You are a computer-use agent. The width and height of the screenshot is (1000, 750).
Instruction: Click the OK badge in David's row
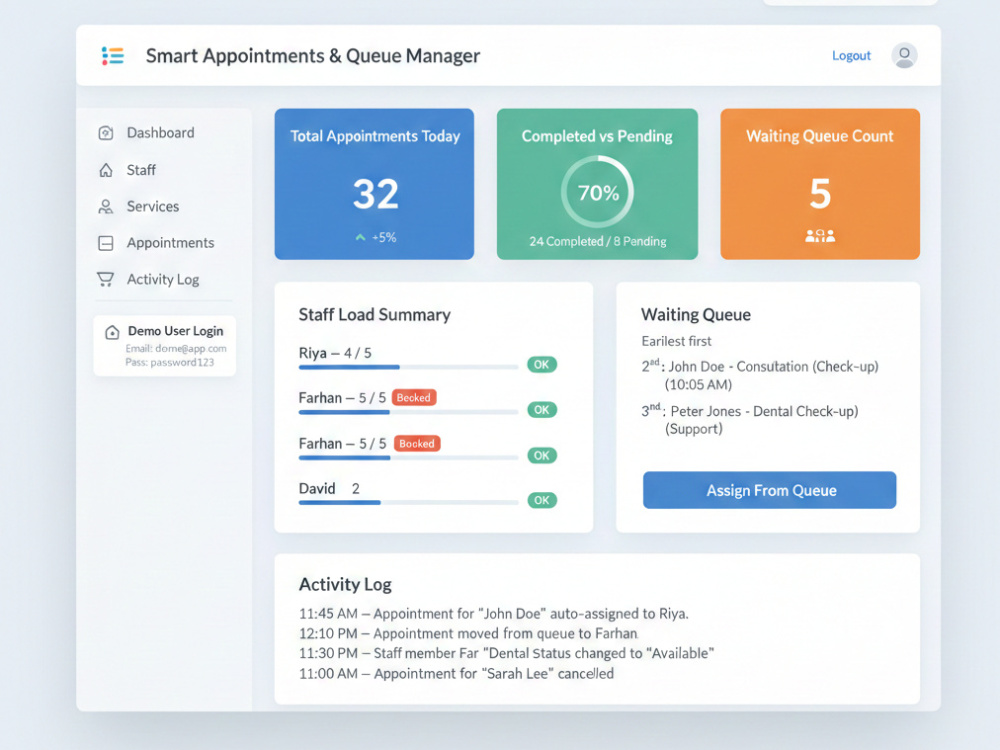(x=542, y=500)
